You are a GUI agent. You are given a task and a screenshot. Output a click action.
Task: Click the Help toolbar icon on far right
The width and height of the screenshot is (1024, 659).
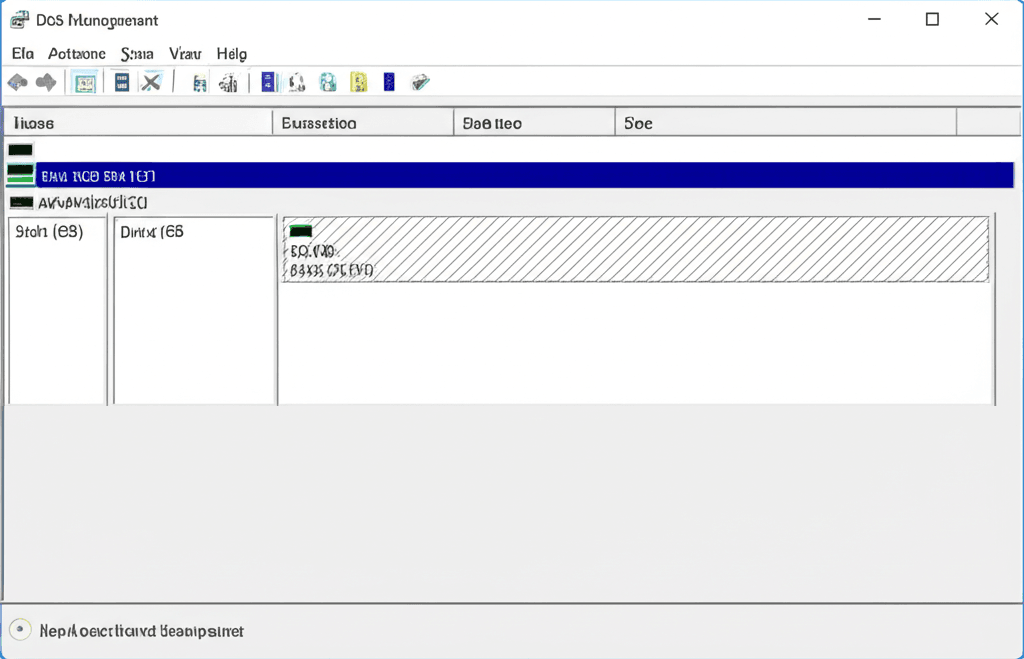tap(420, 81)
